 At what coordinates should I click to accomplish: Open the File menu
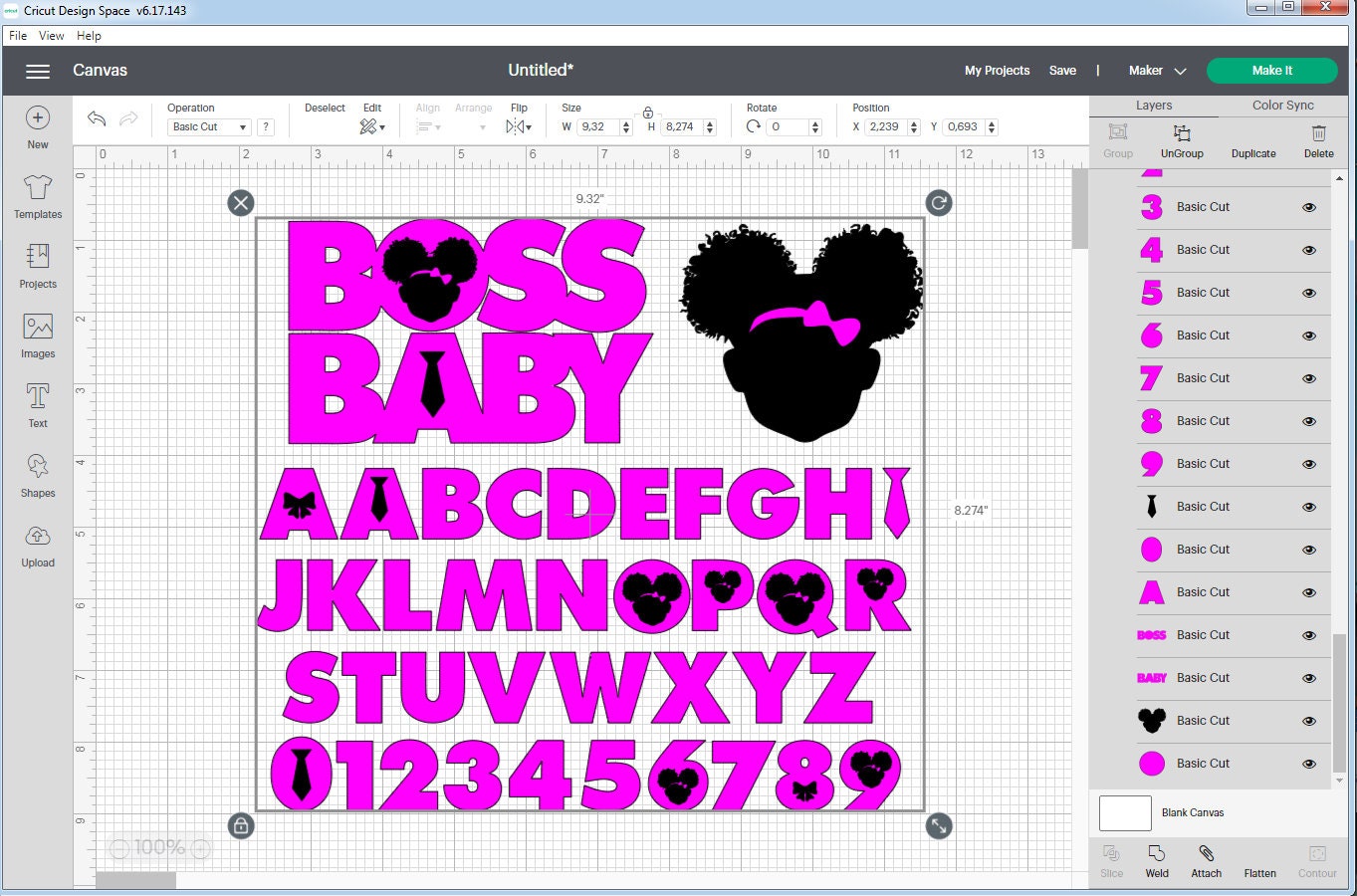(x=17, y=35)
